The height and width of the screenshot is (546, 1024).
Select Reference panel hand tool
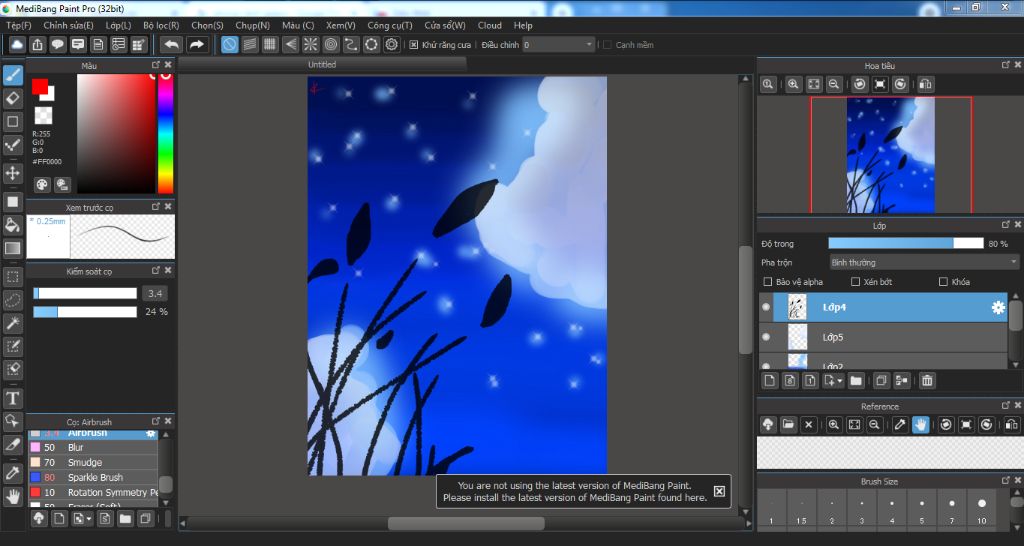(920, 425)
